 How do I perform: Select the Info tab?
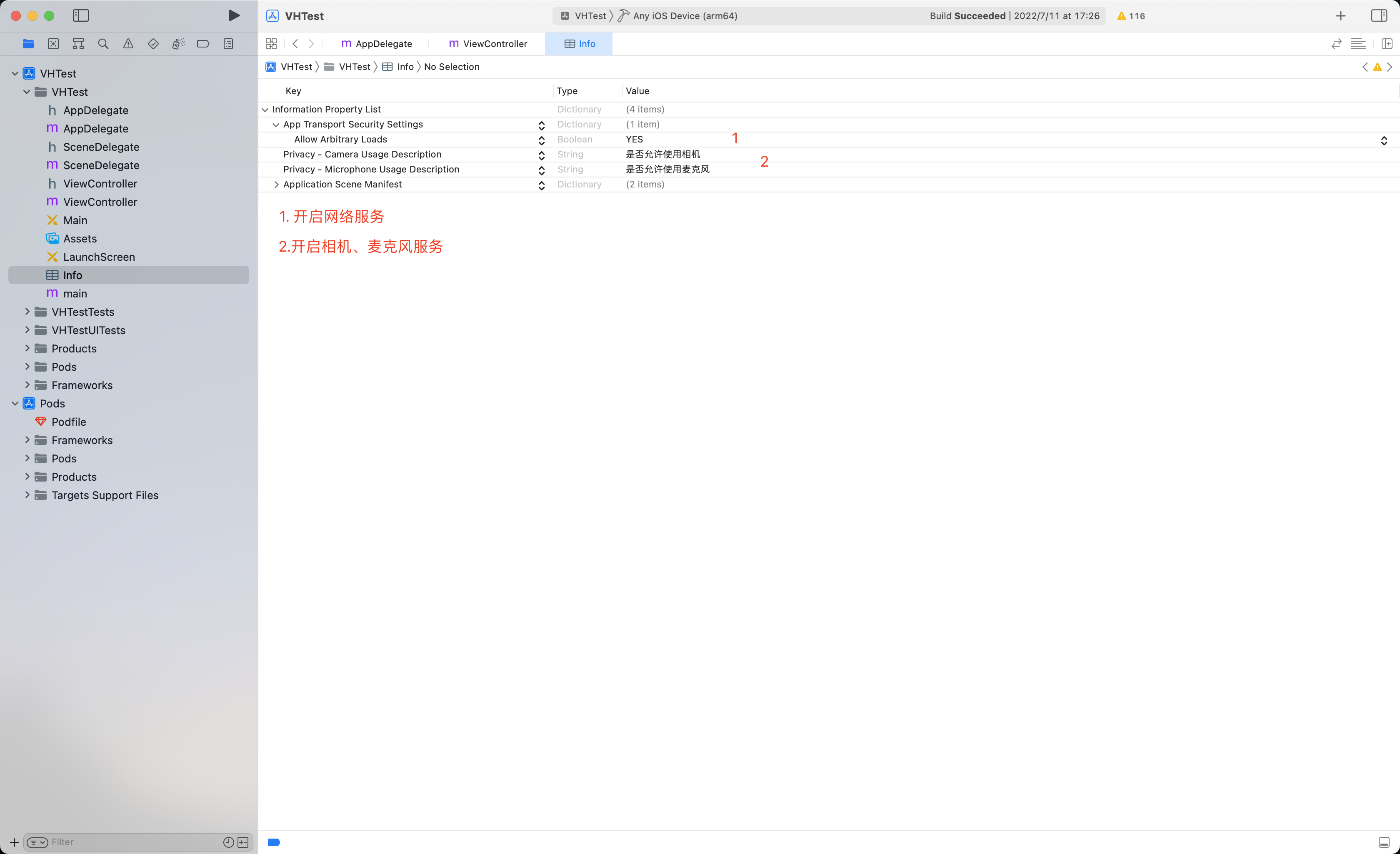[x=579, y=44]
